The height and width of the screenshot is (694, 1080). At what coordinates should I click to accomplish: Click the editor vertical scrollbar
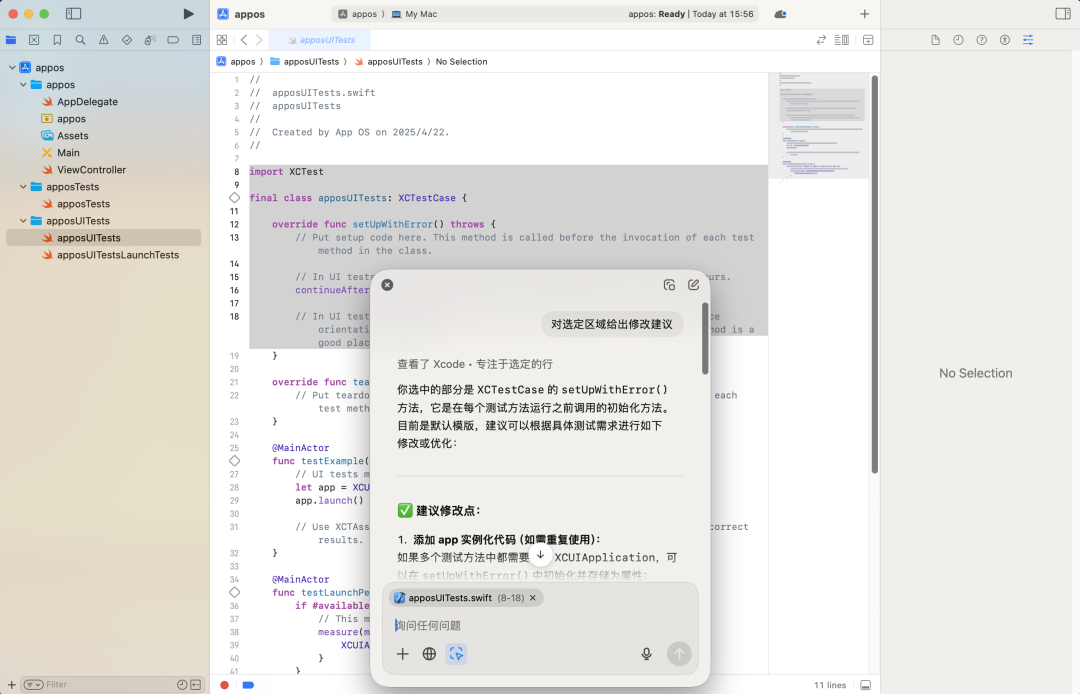pyautogui.click(x=875, y=274)
